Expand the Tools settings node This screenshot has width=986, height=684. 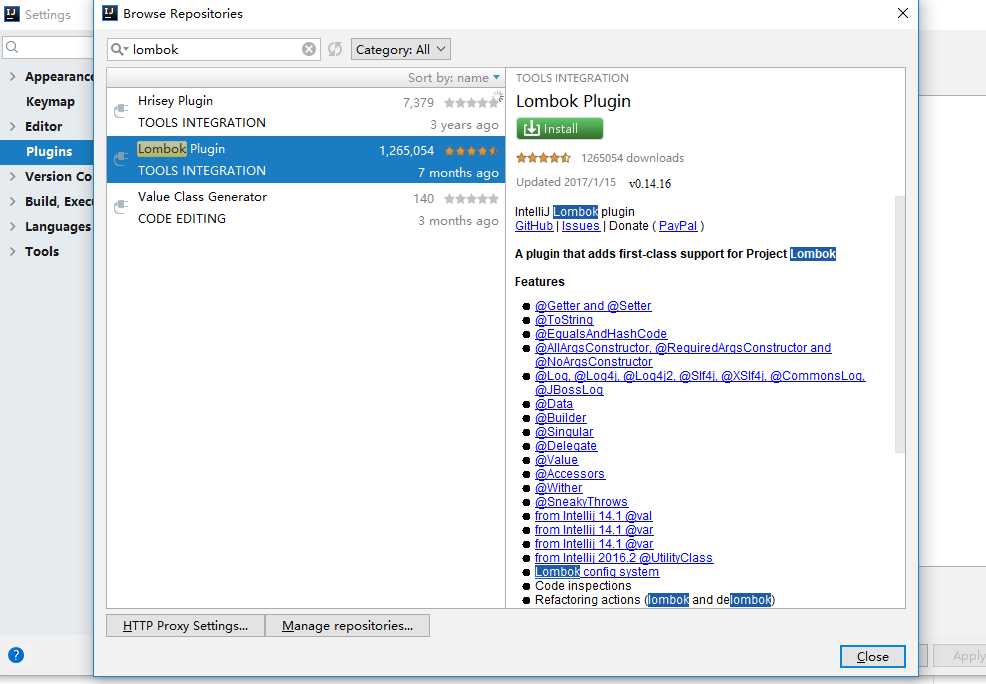[13, 251]
